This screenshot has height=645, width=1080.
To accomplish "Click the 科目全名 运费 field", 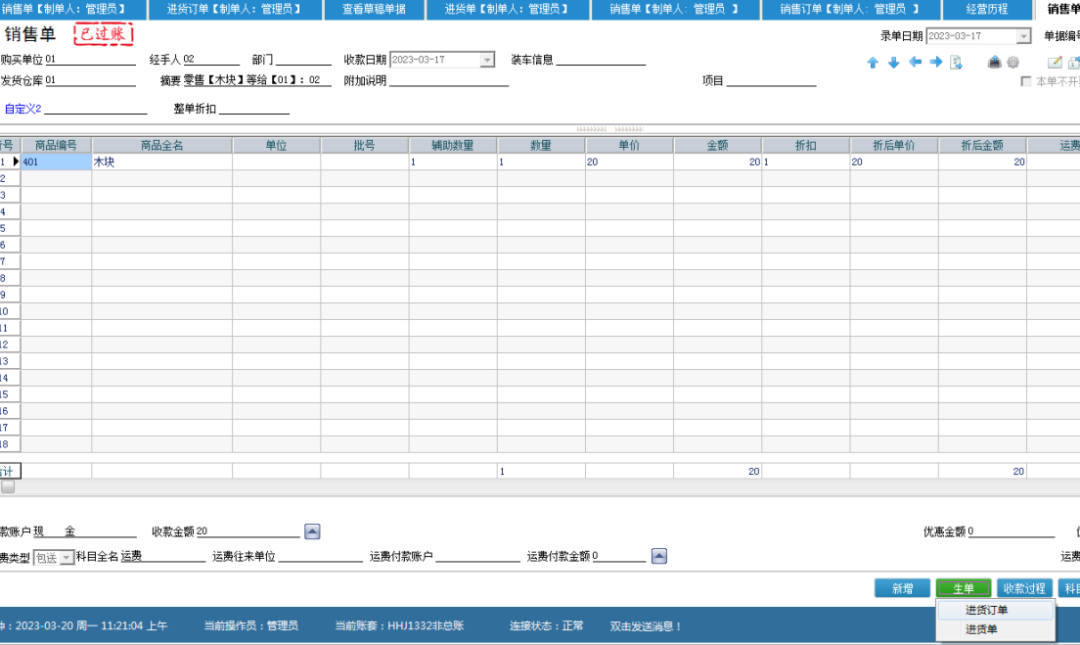I will [163, 557].
